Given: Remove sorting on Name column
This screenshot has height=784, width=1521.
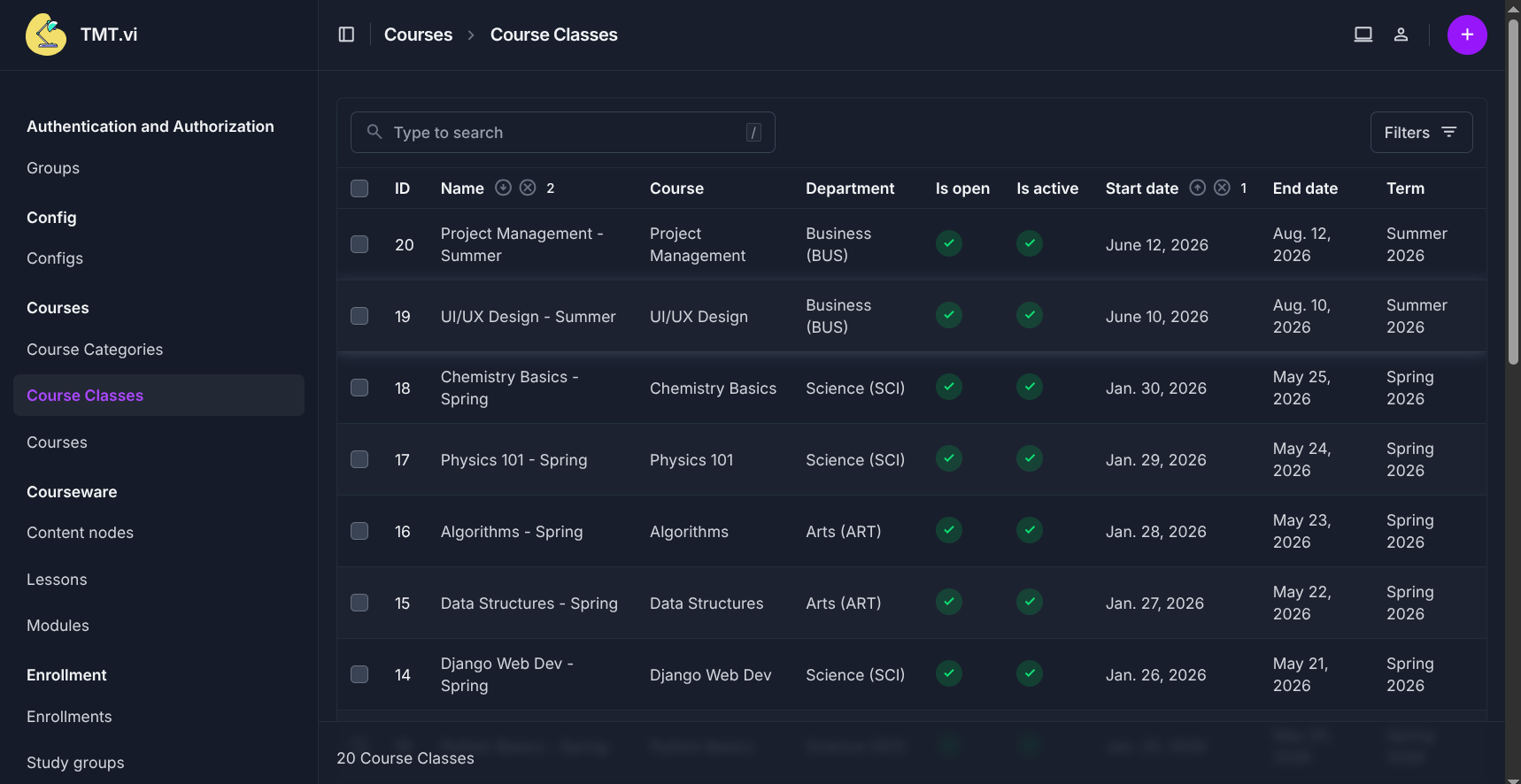Looking at the screenshot, I should point(528,188).
